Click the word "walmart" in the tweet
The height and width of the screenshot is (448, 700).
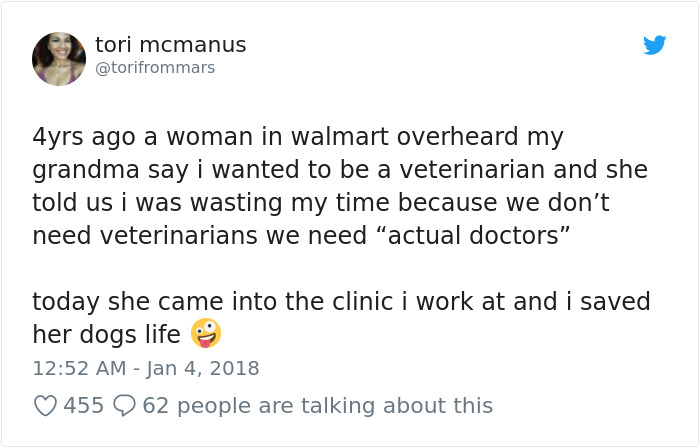(x=340, y=136)
